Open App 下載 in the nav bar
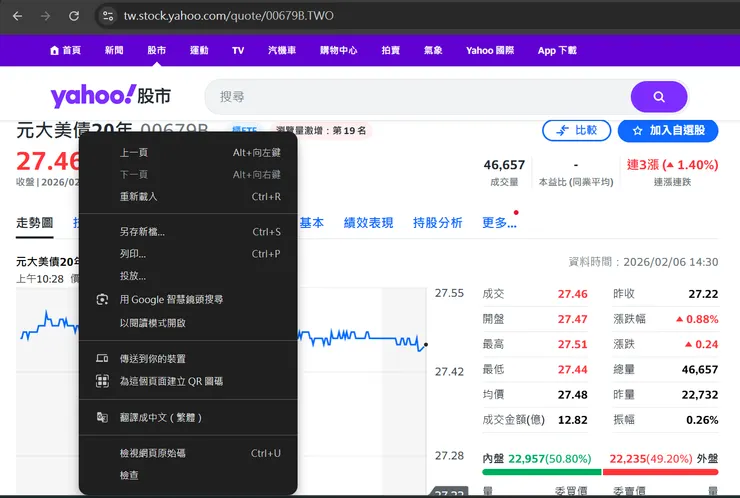 pyautogui.click(x=557, y=51)
